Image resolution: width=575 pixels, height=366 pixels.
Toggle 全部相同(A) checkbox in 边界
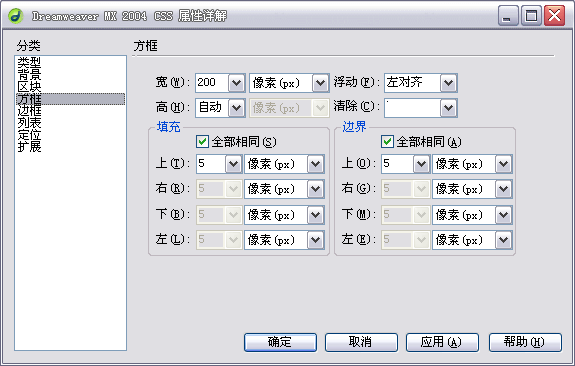tap(388, 142)
